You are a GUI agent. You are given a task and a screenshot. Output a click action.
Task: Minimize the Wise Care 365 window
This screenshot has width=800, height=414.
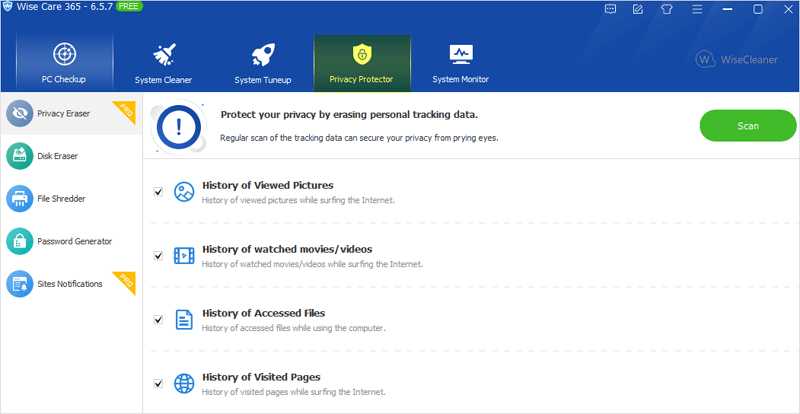[x=728, y=9]
